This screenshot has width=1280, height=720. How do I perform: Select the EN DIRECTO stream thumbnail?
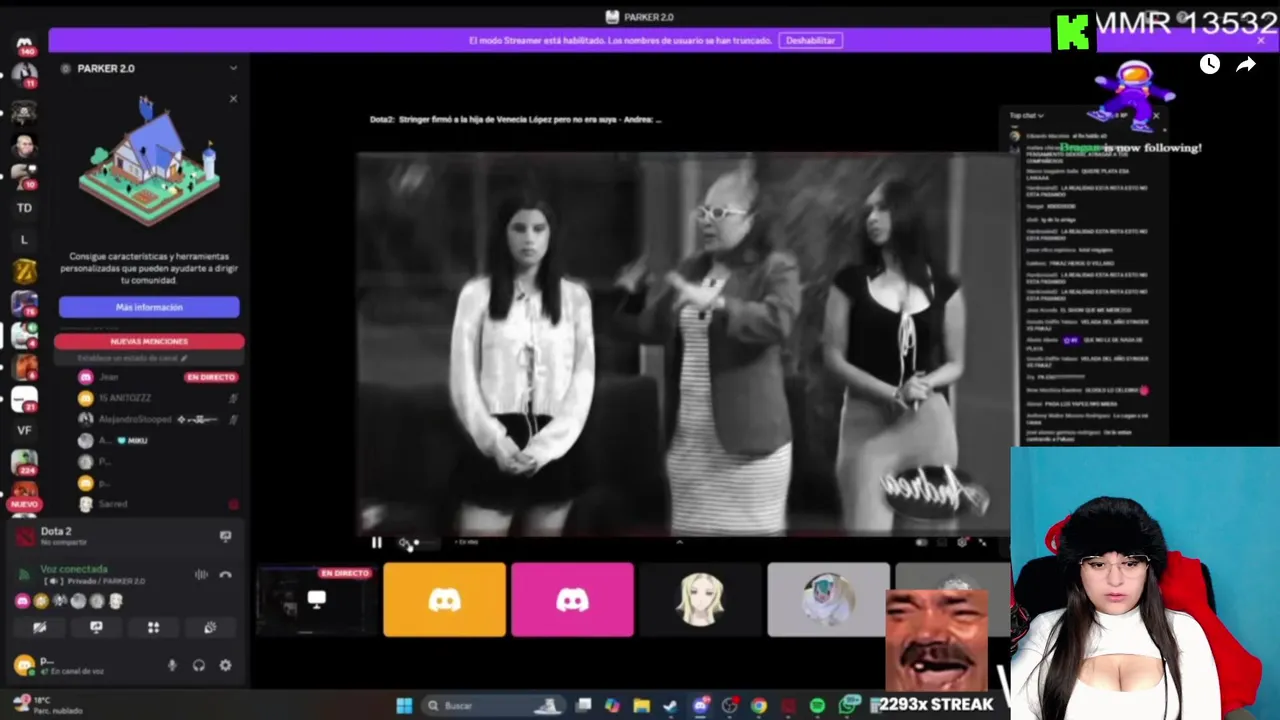coord(316,599)
